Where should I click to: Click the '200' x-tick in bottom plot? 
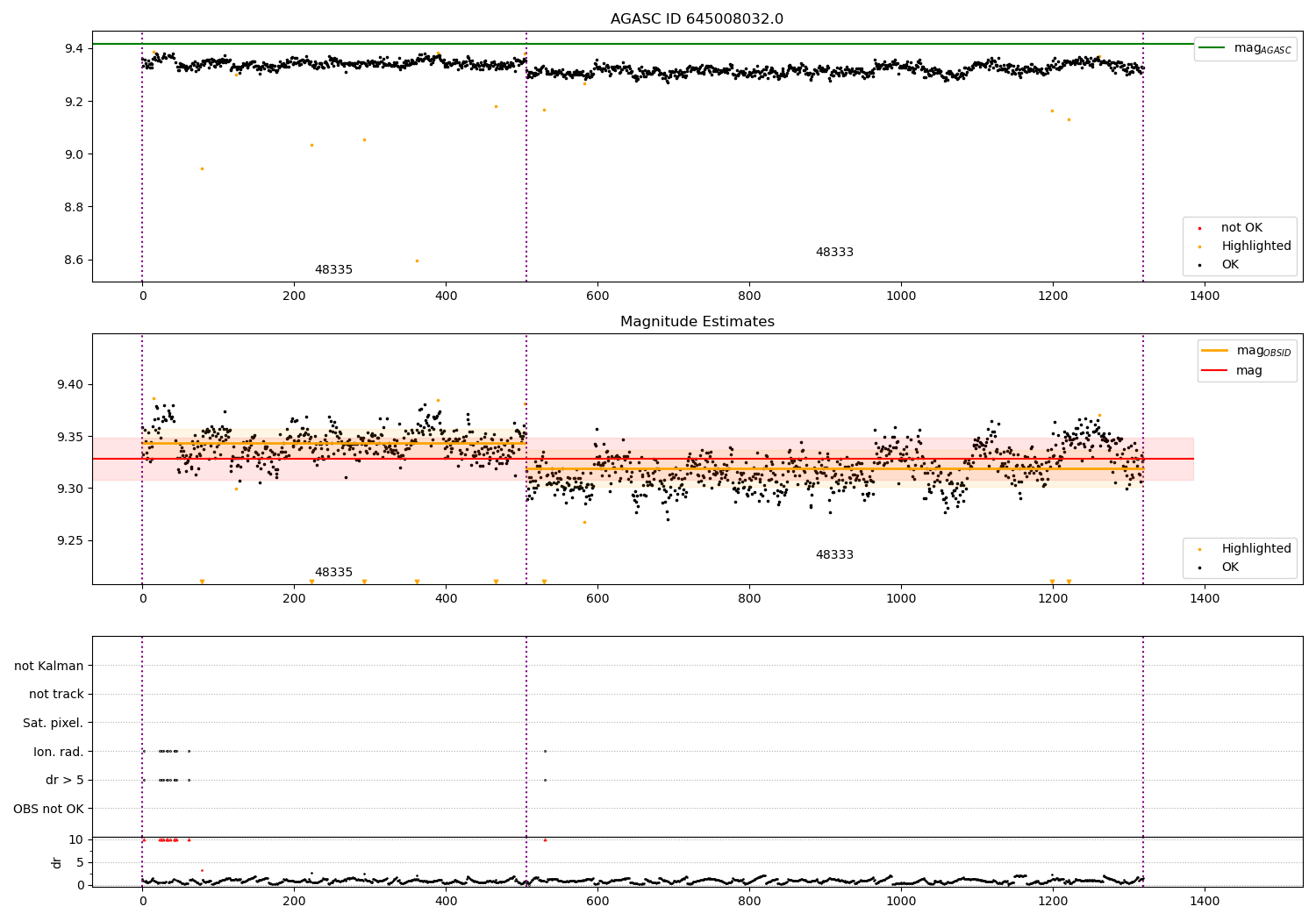(294, 901)
